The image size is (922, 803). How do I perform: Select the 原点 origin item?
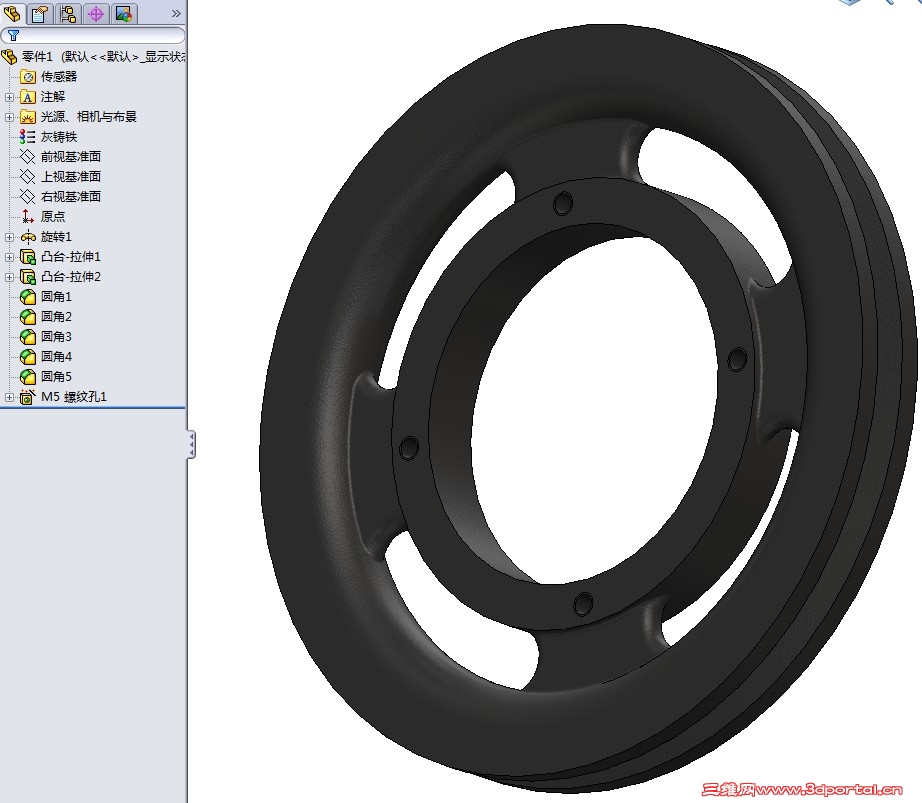pos(53,216)
